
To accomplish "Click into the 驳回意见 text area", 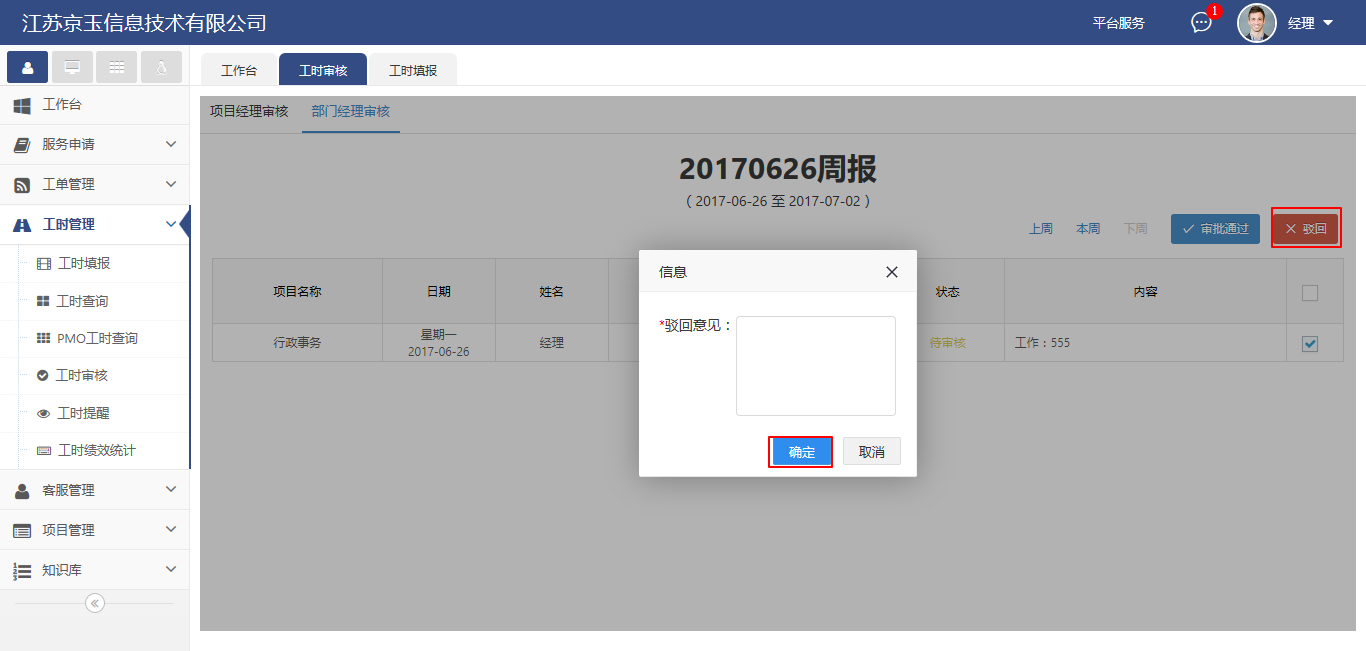I will tap(815, 366).
